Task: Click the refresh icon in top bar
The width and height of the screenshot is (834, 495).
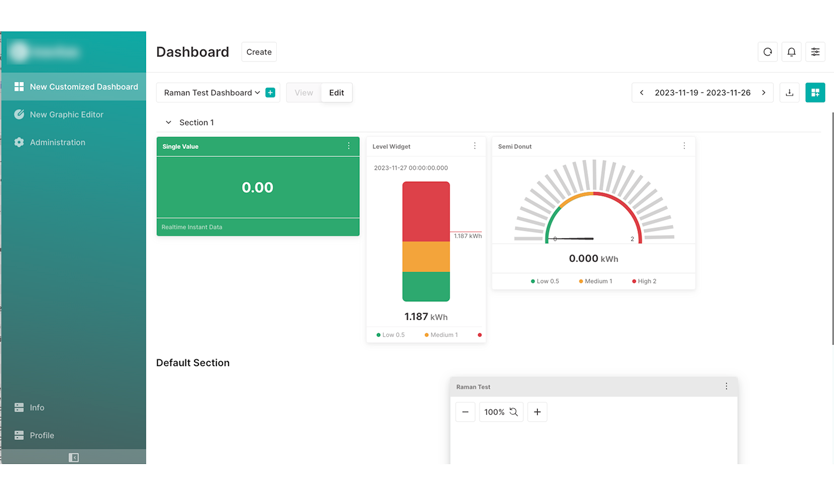Action: [767, 52]
